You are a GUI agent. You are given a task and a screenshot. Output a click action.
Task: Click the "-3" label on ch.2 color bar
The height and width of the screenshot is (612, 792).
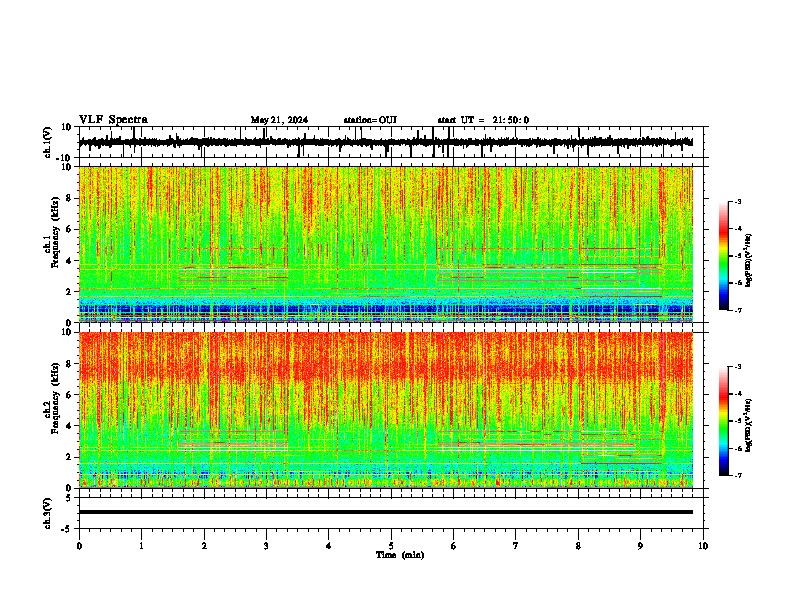click(x=737, y=367)
